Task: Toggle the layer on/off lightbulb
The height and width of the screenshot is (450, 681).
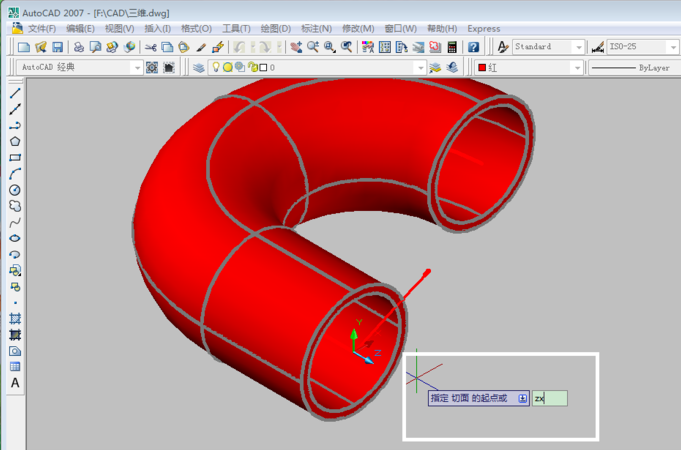Action: [215, 67]
